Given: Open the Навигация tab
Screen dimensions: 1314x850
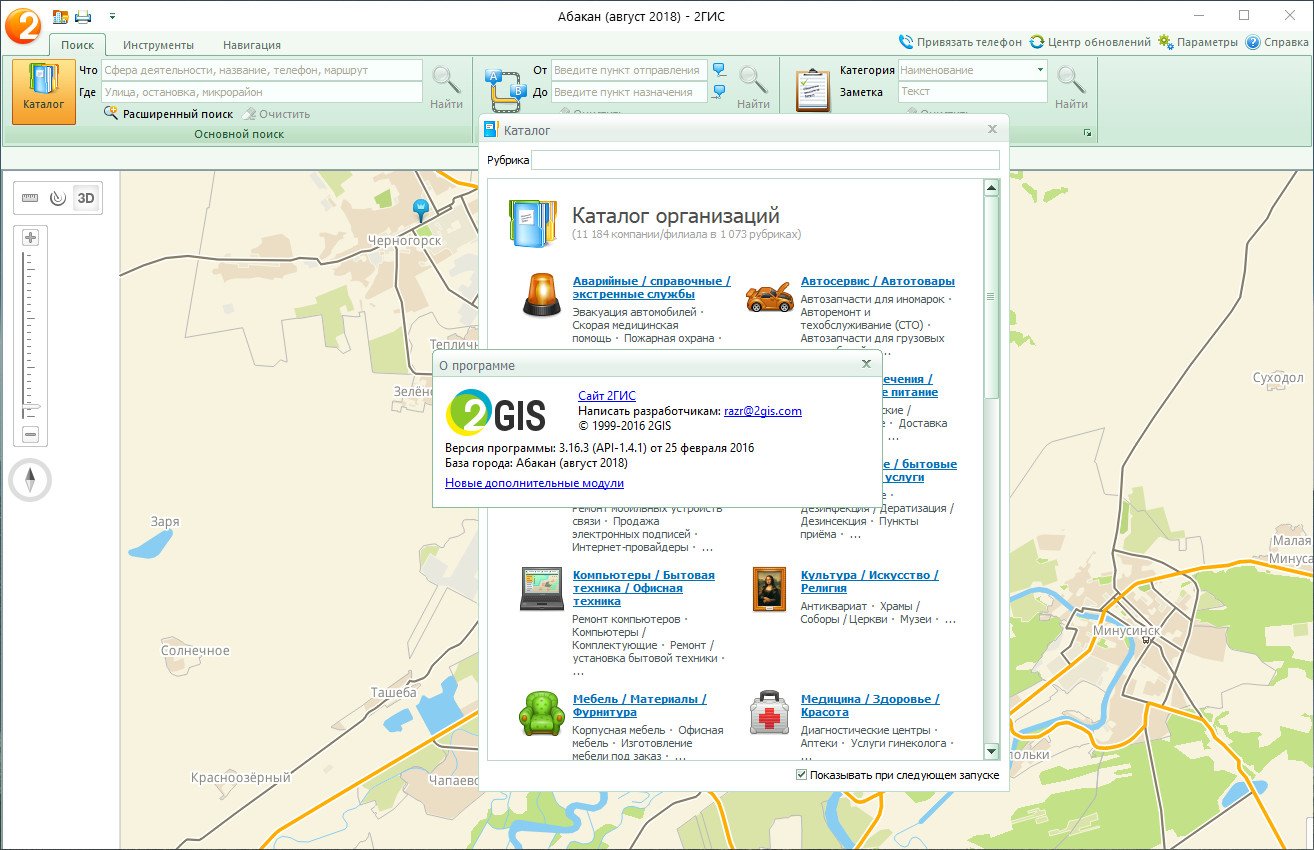Looking at the screenshot, I should click(x=252, y=45).
